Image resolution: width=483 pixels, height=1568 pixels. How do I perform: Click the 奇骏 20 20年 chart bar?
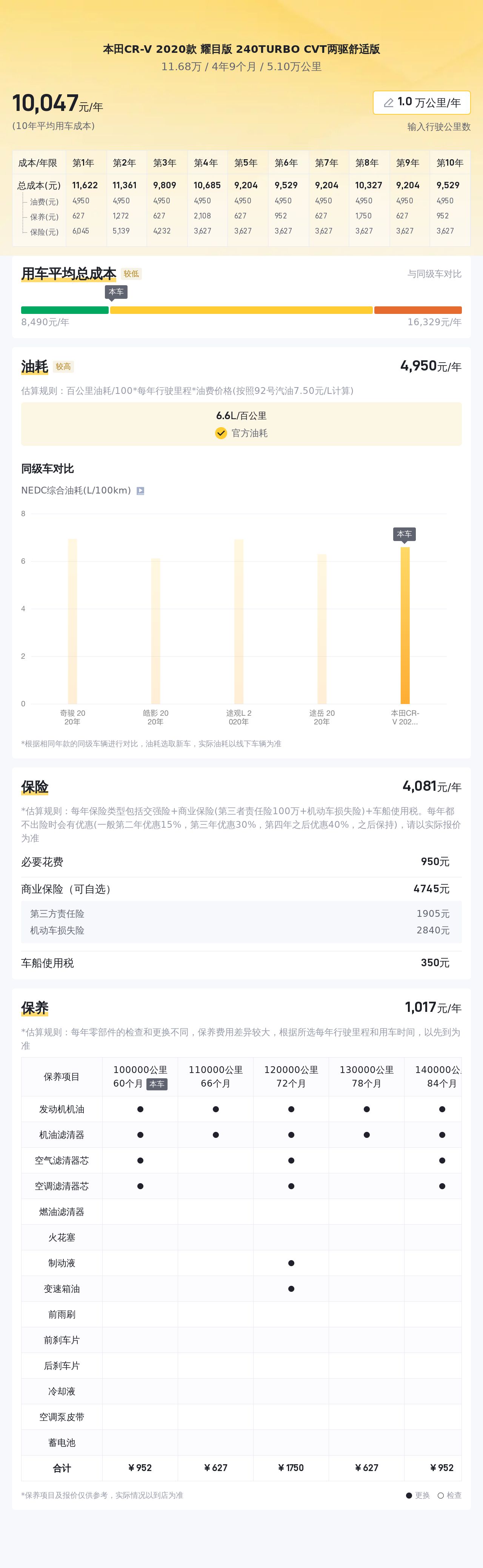pyautogui.click(x=72, y=621)
